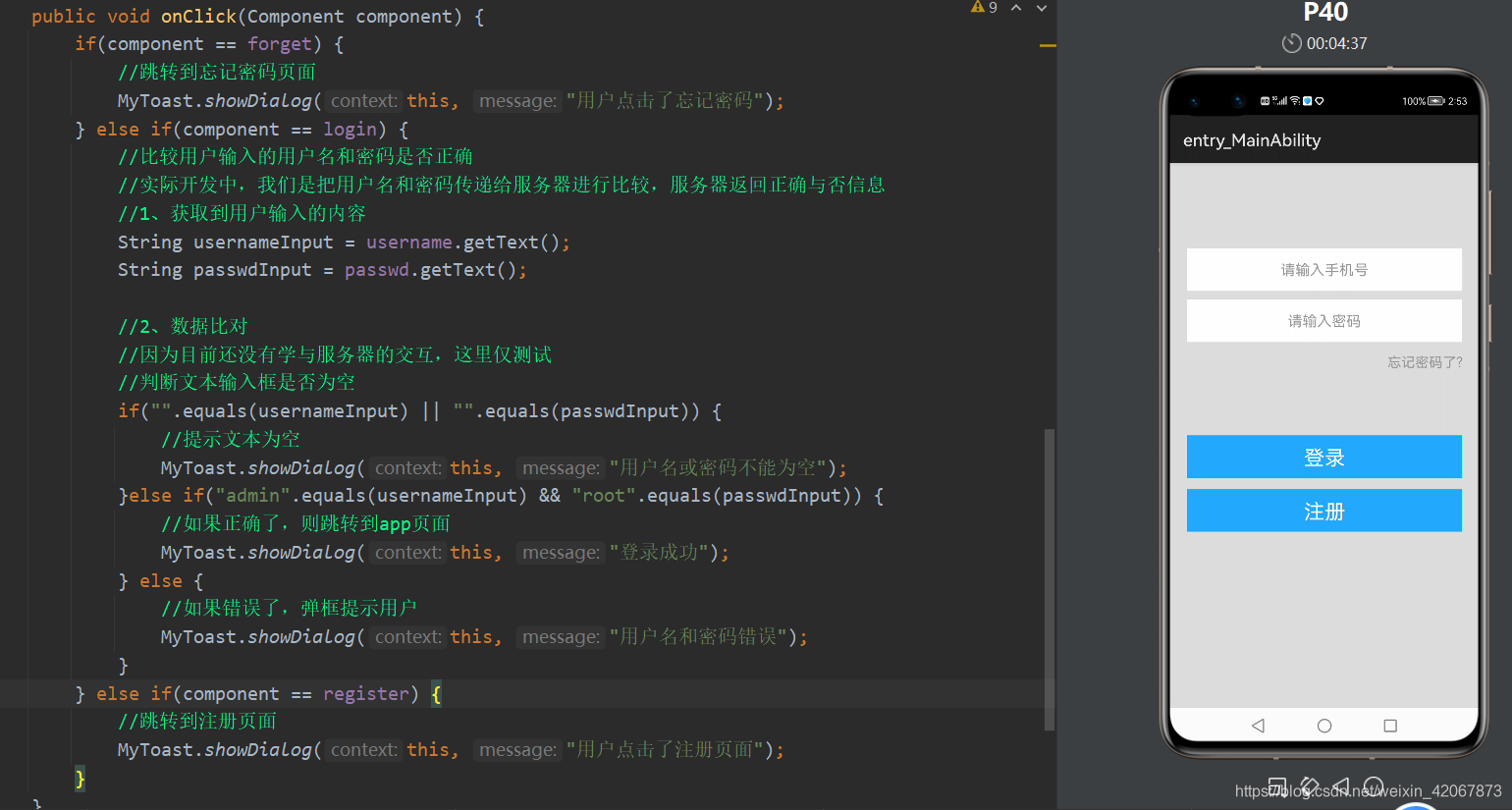Image resolution: width=1512 pixels, height=810 pixels.
Task: Click the battery icon in phone status bar
Action: tap(1436, 101)
